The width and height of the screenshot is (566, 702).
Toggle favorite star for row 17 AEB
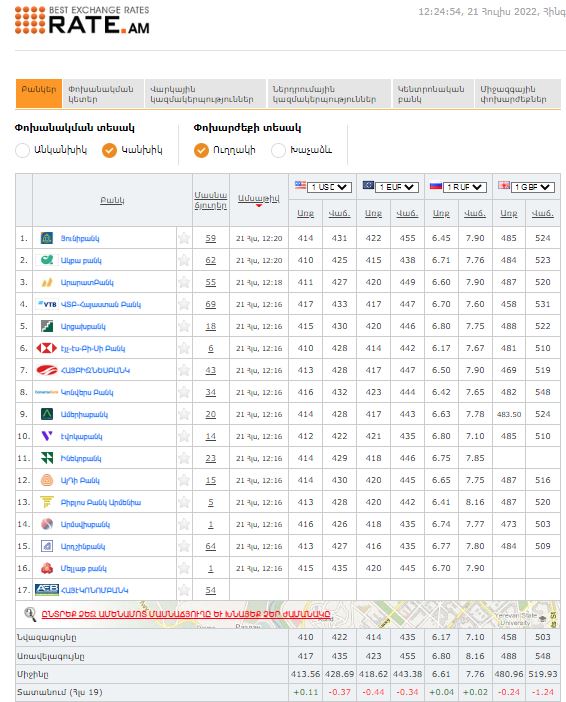point(184,590)
